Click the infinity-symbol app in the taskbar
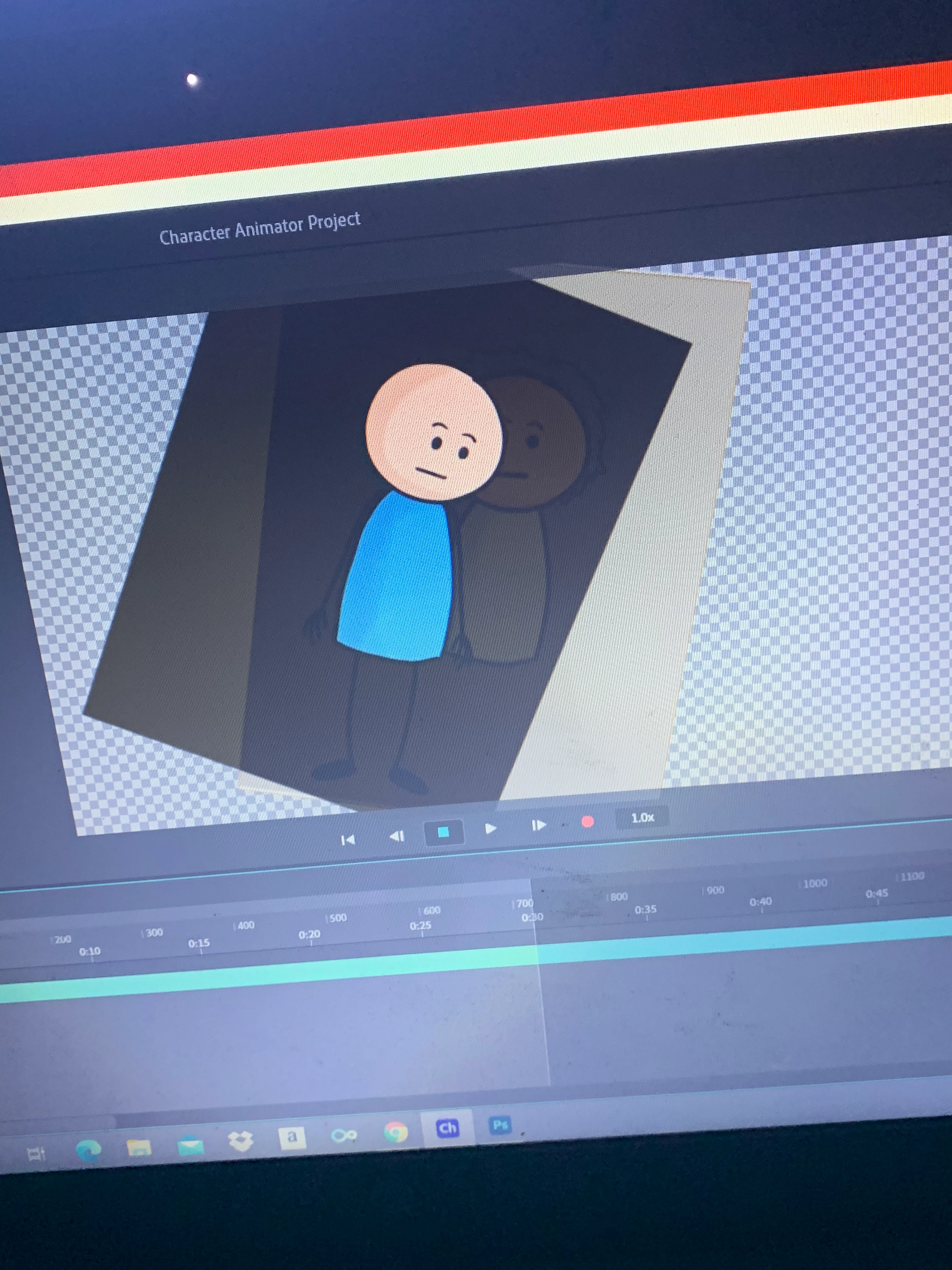This screenshot has height=1270, width=952. pyautogui.click(x=344, y=1135)
